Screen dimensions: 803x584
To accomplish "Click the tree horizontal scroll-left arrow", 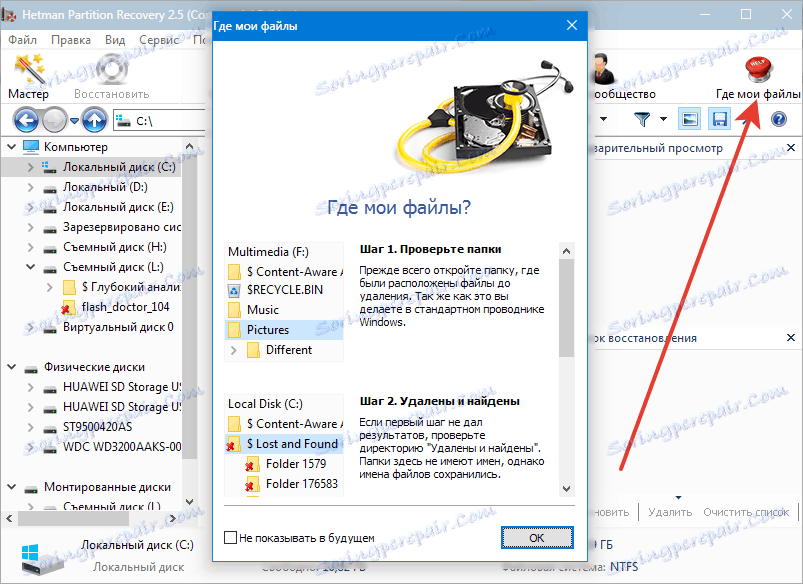I will [x=9, y=518].
